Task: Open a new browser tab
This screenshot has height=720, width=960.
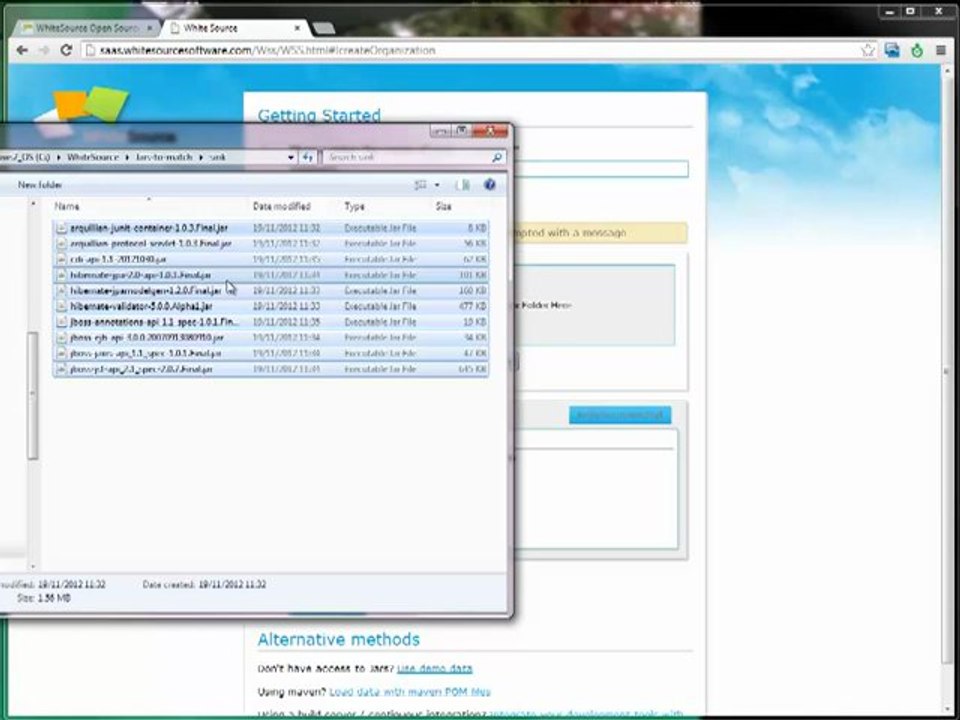Action: [323, 28]
